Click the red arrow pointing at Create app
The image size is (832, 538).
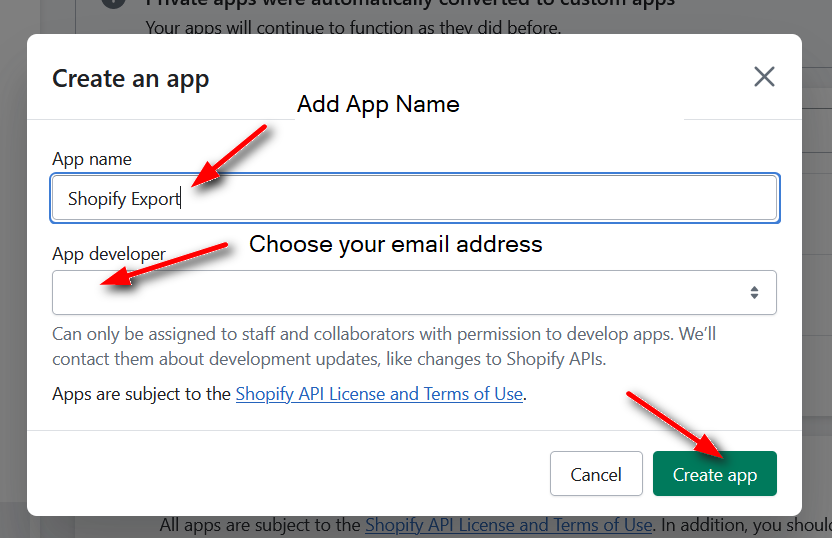[x=674, y=425]
